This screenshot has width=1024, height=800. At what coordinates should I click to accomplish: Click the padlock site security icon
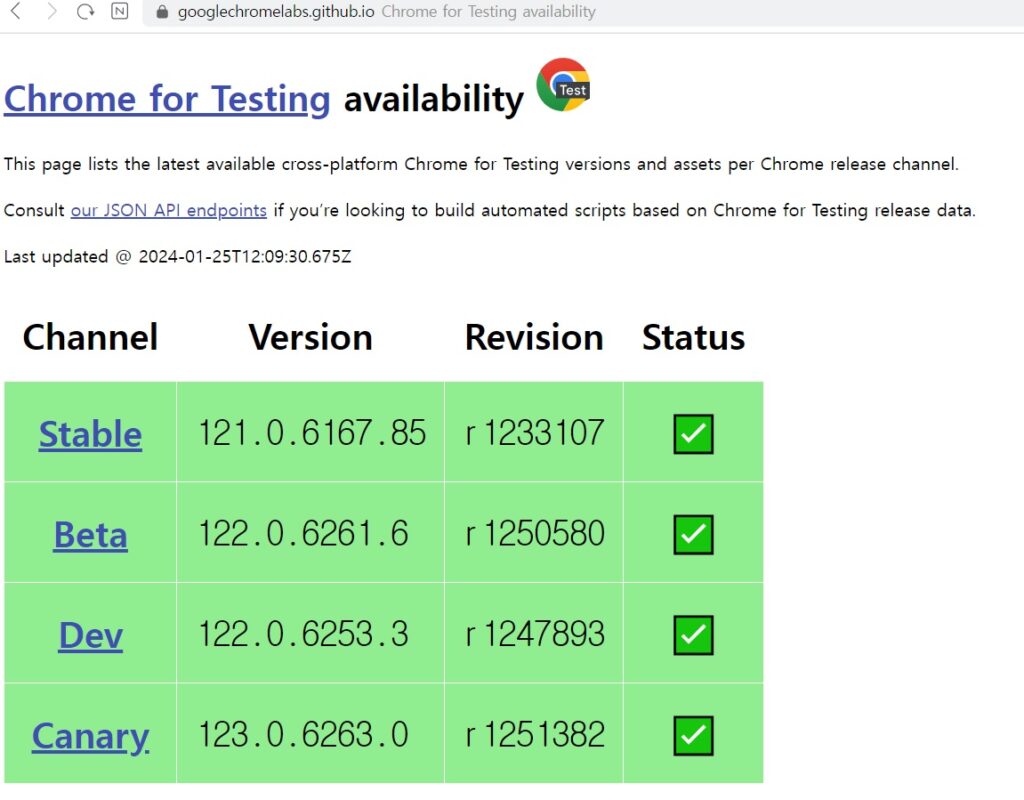pyautogui.click(x=163, y=12)
